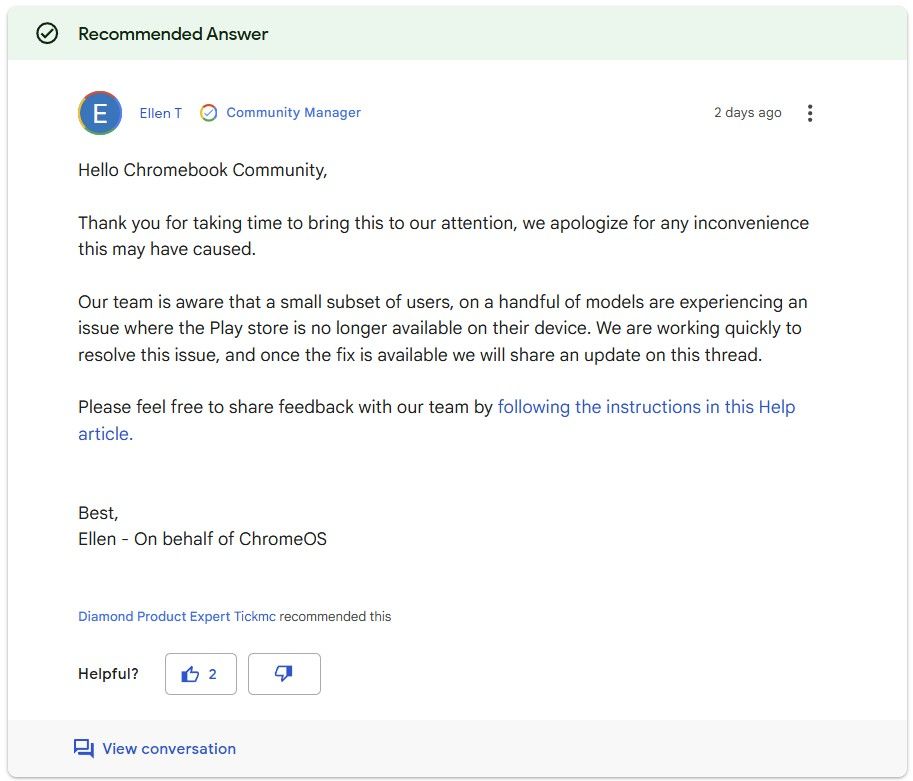Click the 2 days ago timestamp
Image resolution: width=913 pixels, height=781 pixels.
pyautogui.click(x=748, y=113)
